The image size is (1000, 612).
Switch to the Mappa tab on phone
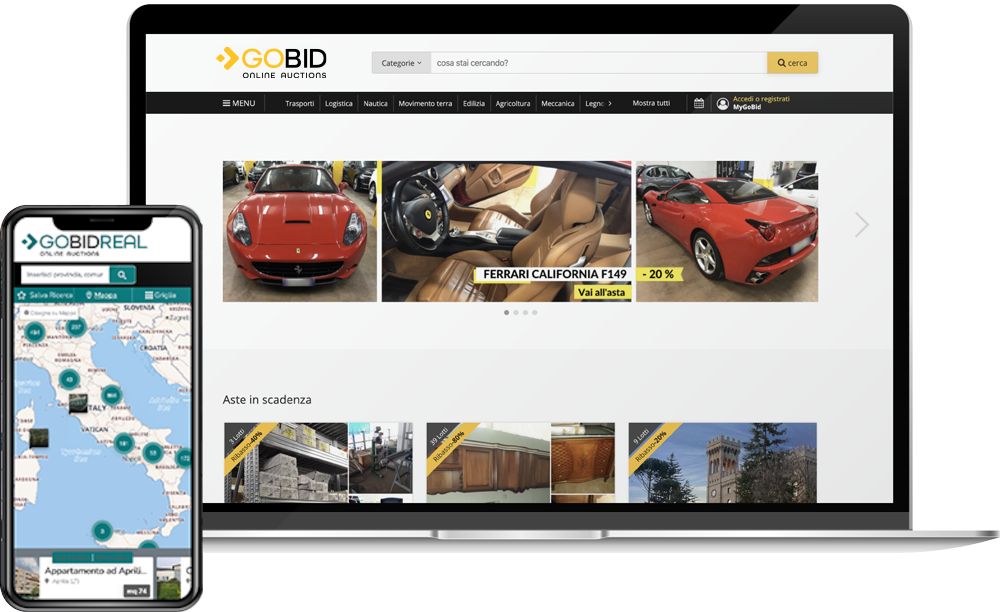click(101, 295)
